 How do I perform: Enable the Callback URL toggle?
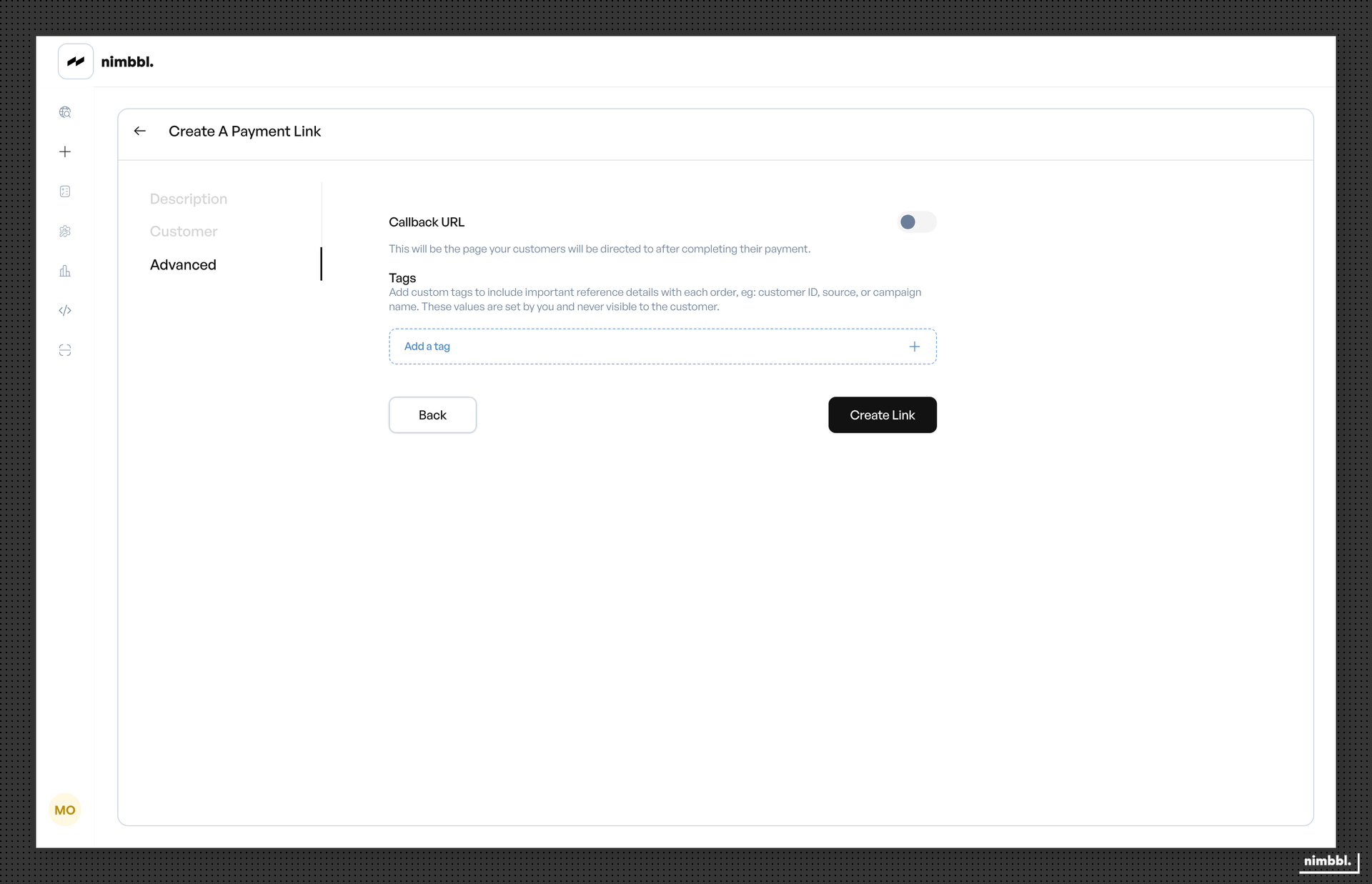click(916, 222)
